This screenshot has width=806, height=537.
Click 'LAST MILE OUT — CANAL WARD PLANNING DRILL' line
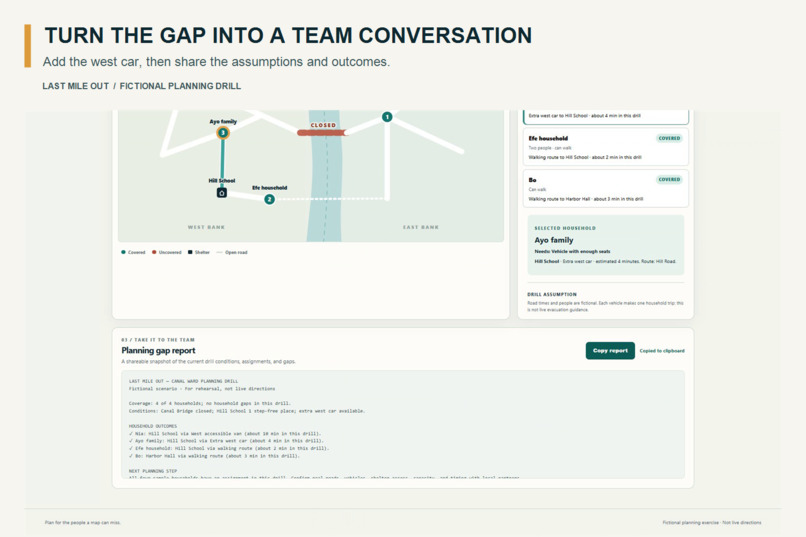pyautogui.click(x=184, y=381)
